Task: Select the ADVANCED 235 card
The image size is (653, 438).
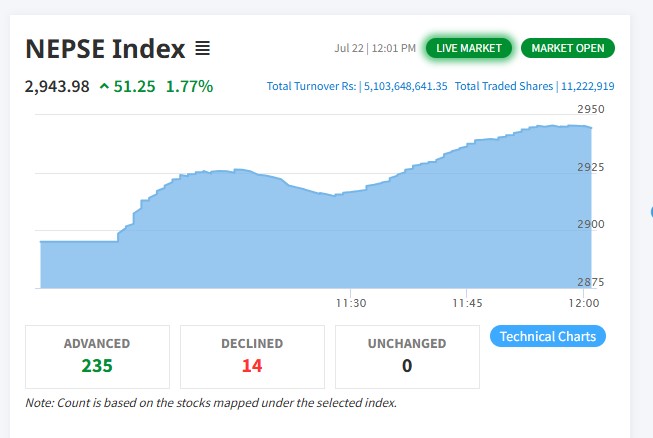Action: click(x=97, y=355)
